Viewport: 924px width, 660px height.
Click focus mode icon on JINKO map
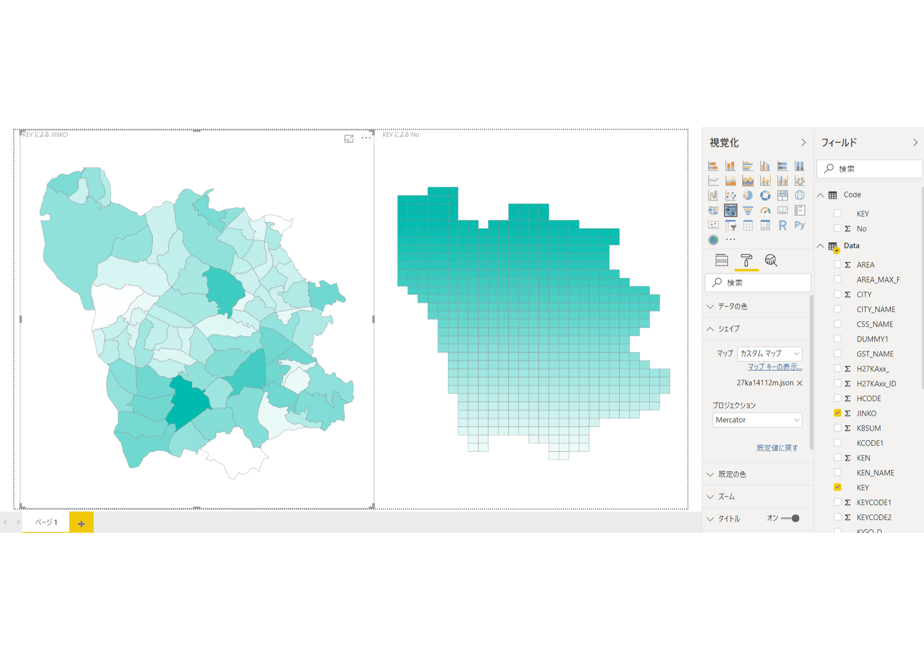349,138
